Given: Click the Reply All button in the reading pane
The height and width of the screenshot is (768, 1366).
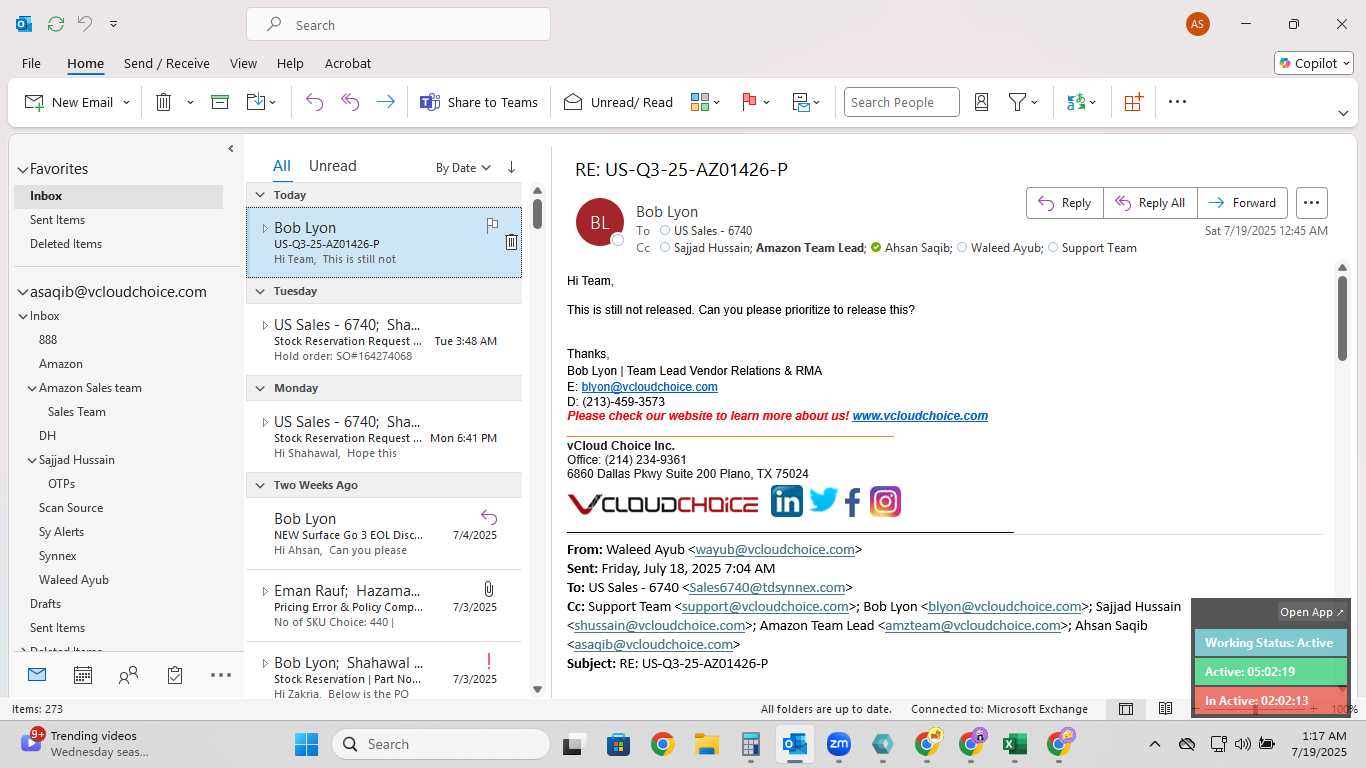Looking at the screenshot, I should 1150,203.
